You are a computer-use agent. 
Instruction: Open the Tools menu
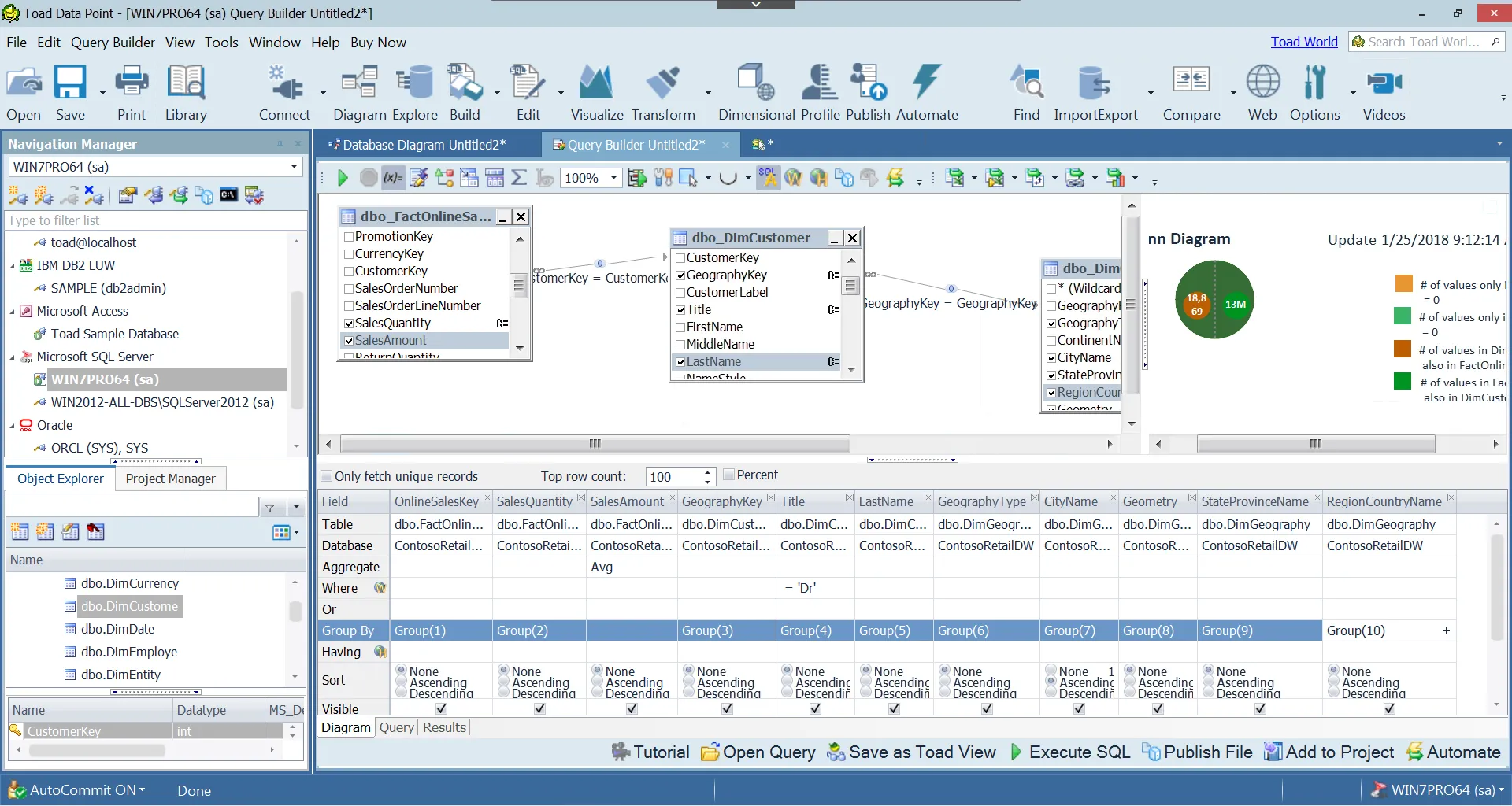(x=221, y=43)
